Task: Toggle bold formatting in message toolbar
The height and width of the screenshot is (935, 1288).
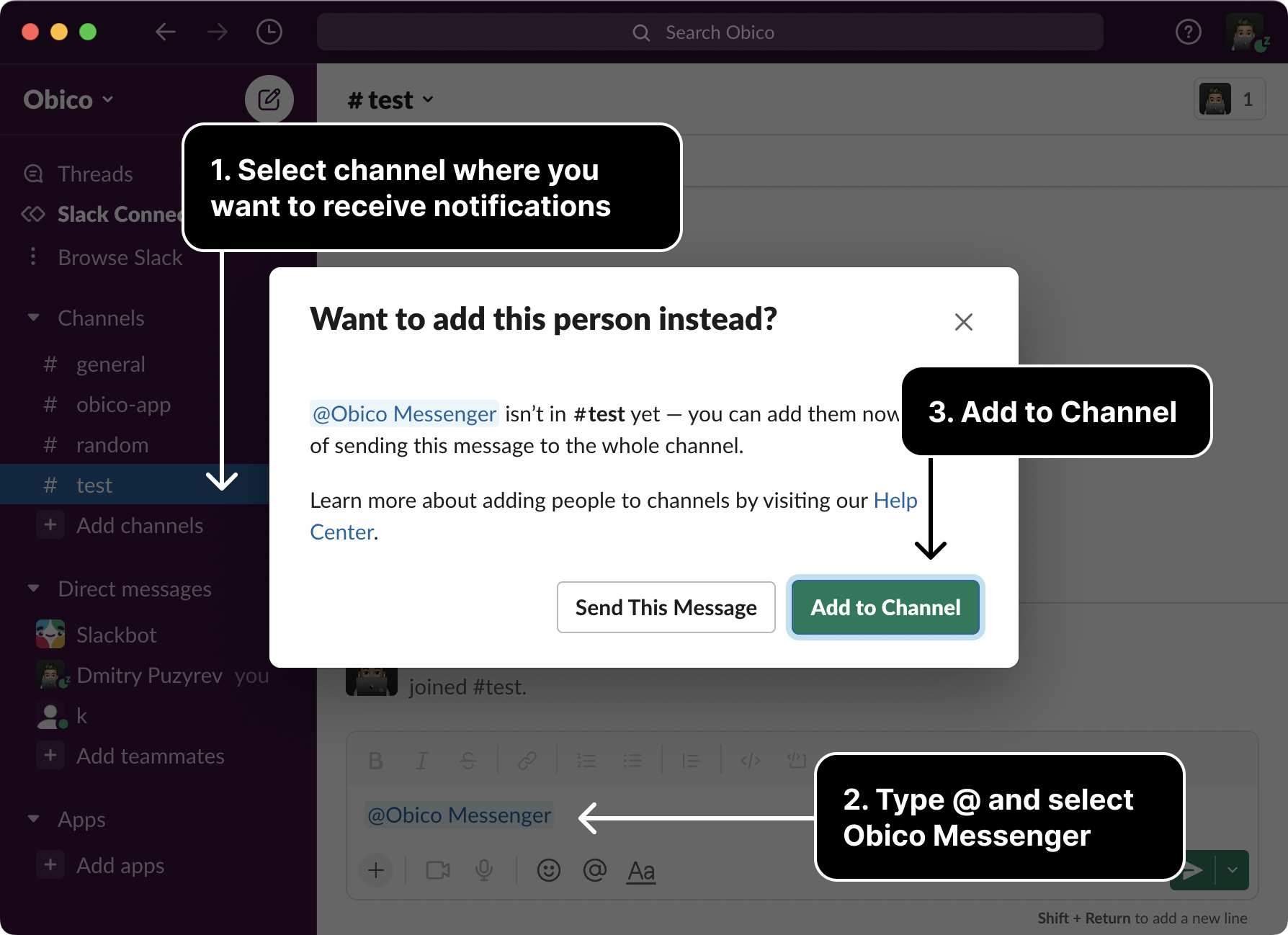Action: coord(375,761)
